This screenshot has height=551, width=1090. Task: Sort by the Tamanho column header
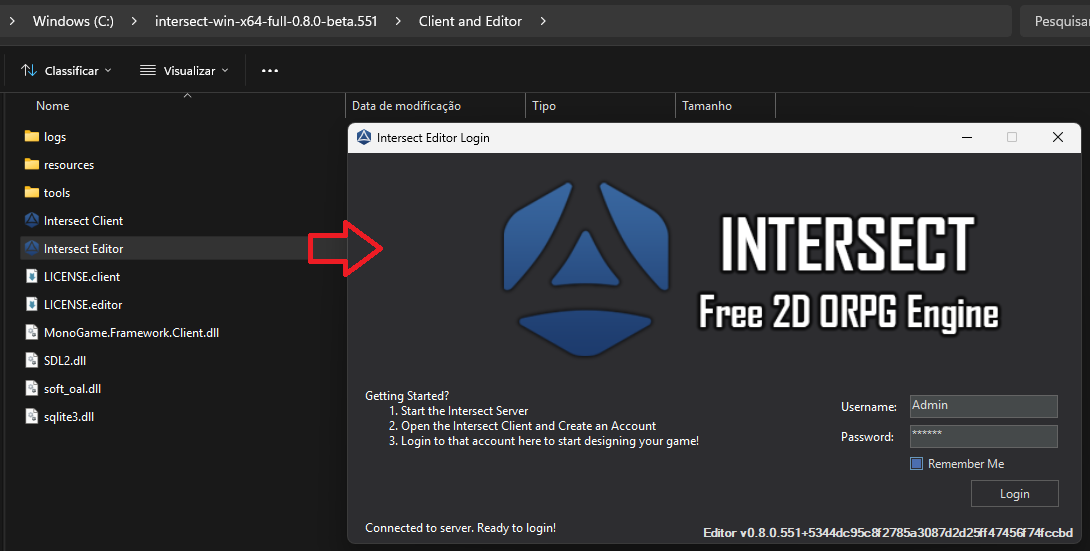707,106
